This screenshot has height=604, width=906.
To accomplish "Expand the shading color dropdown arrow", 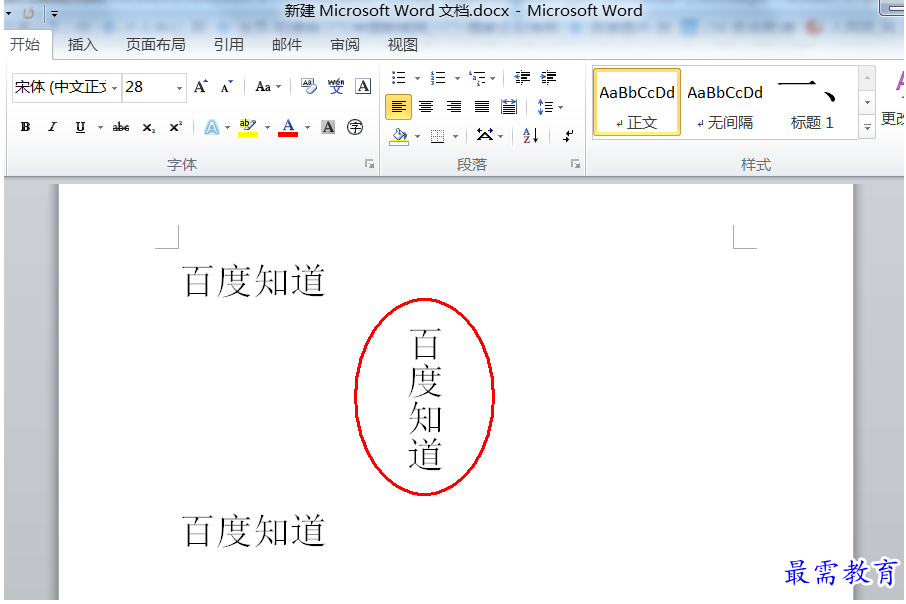I will click(417, 137).
